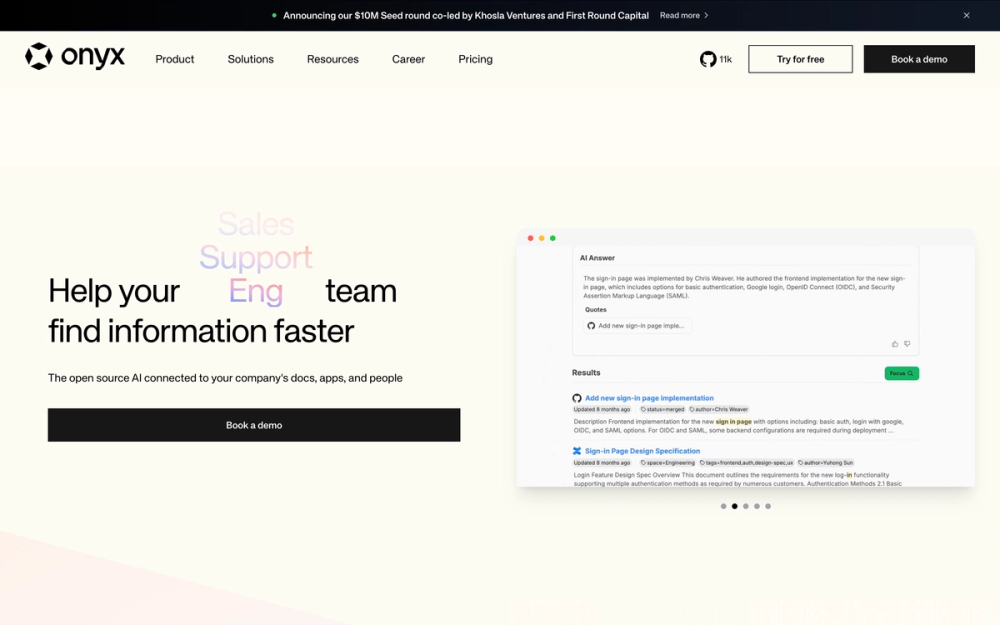Click the thumbs up icon on AI Answer
The image size is (1000, 625).
point(895,344)
